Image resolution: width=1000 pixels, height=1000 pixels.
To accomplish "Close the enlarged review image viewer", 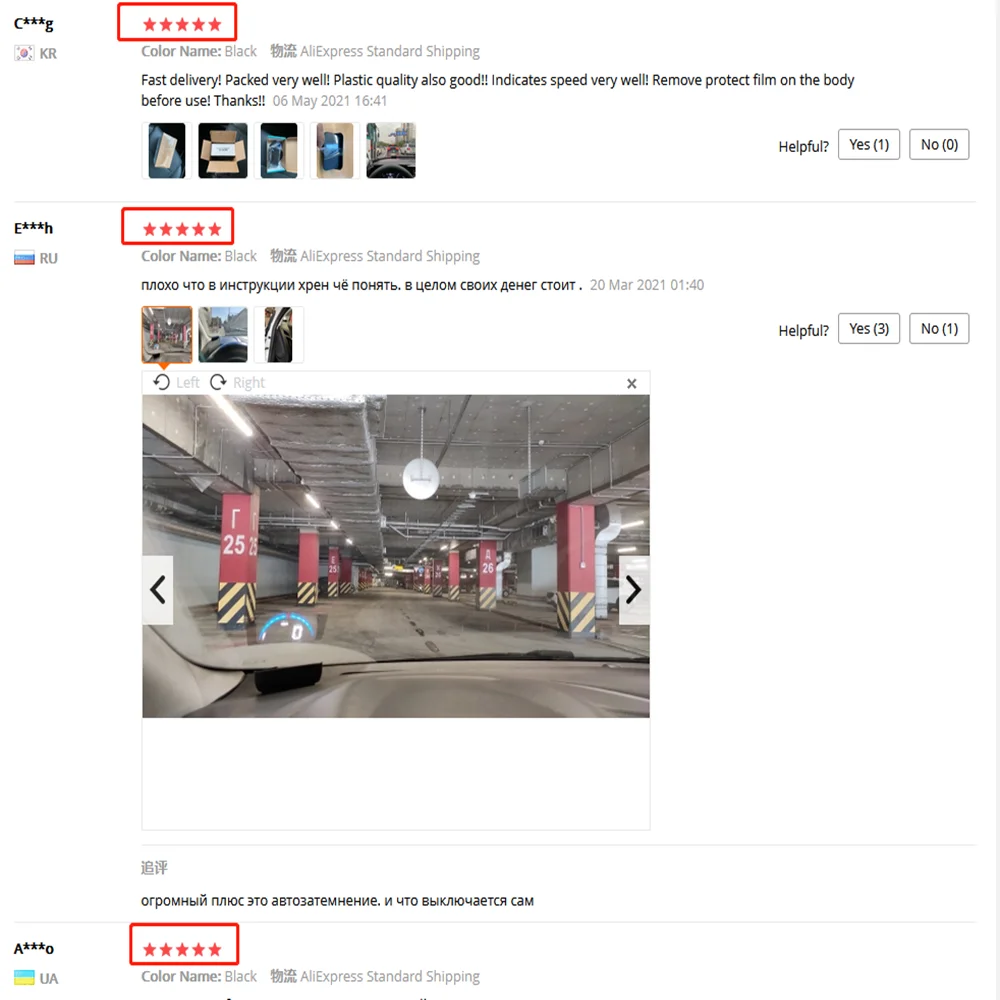I will click(631, 383).
